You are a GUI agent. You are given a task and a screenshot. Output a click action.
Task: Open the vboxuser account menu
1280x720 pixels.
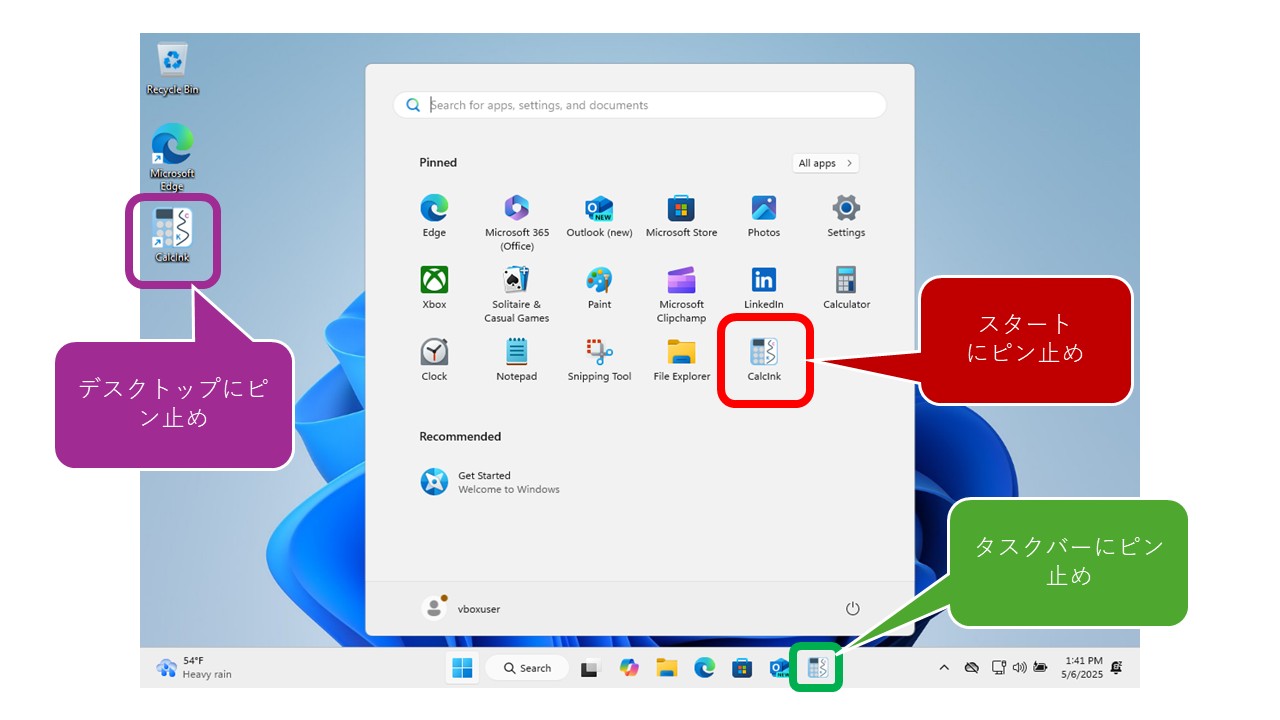point(461,608)
